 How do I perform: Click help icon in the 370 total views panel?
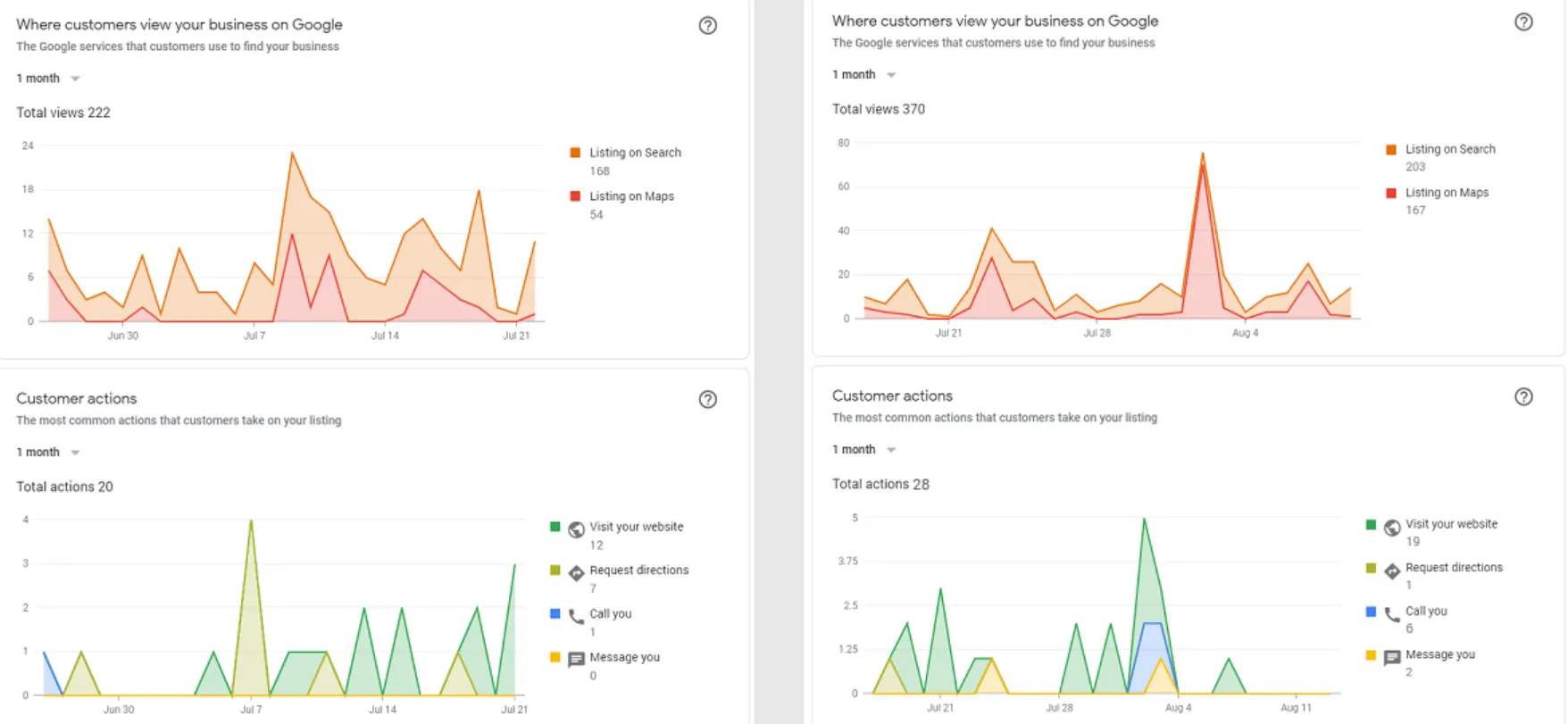[x=1523, y=22]
